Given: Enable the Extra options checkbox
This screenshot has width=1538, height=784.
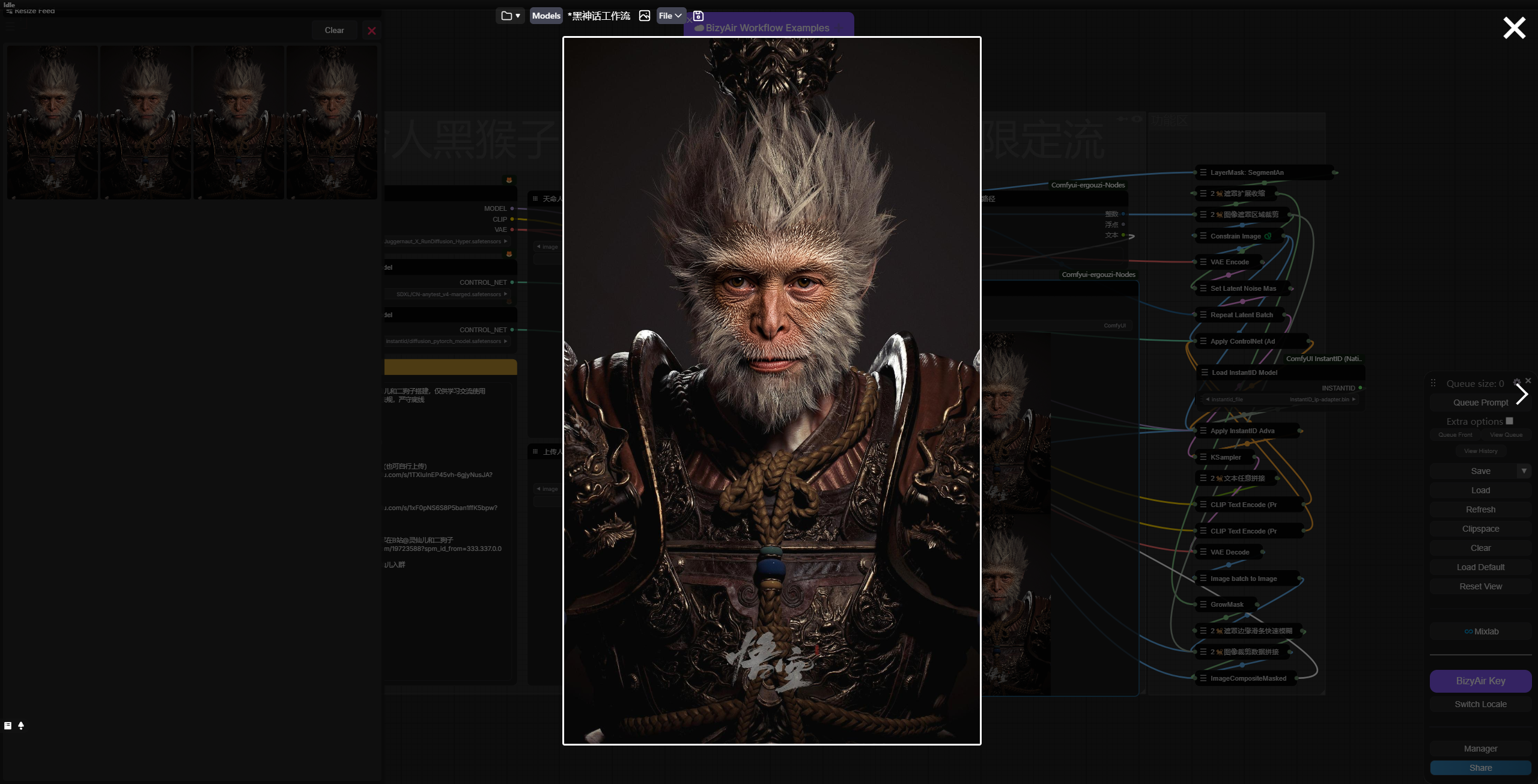Looking at the screenshot, I should [x=1509, y=421].
